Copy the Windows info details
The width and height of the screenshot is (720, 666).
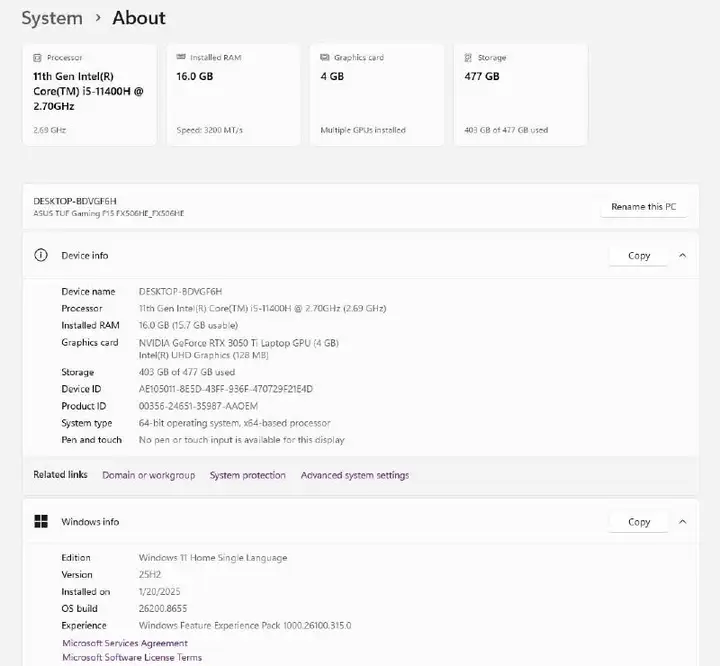(x=639, y=522)
